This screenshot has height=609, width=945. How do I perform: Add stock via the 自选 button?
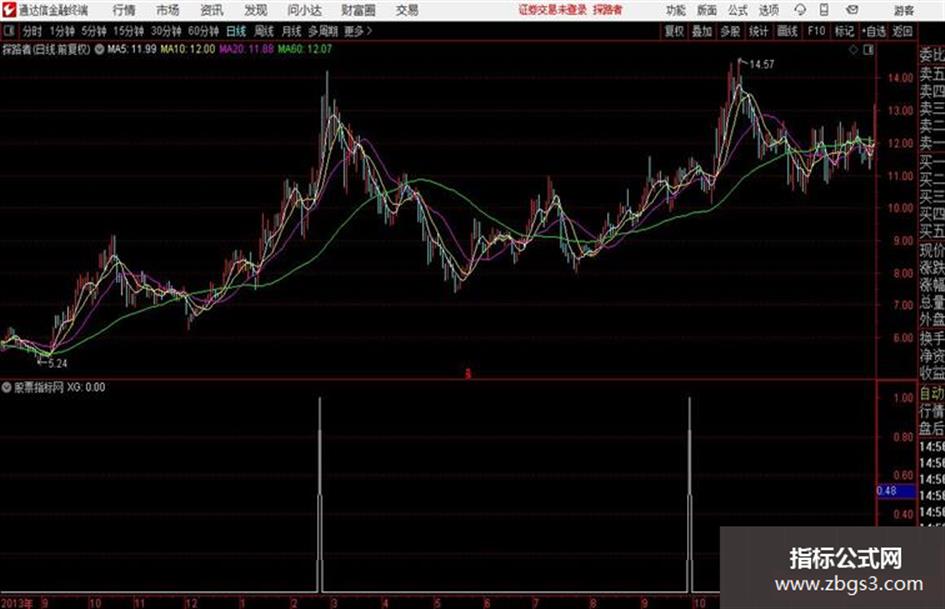point(873,31)
